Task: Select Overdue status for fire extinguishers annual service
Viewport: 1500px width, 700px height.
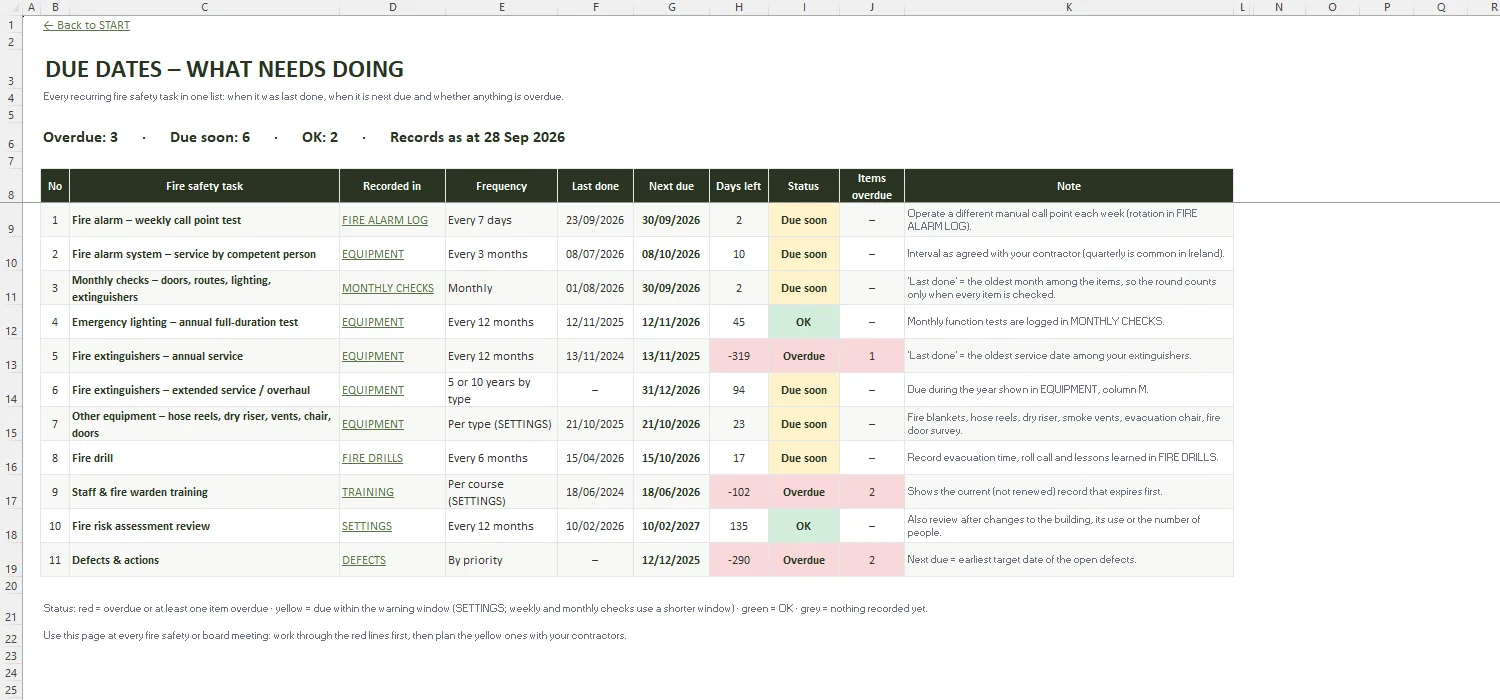Action: (x=803, y=356)
